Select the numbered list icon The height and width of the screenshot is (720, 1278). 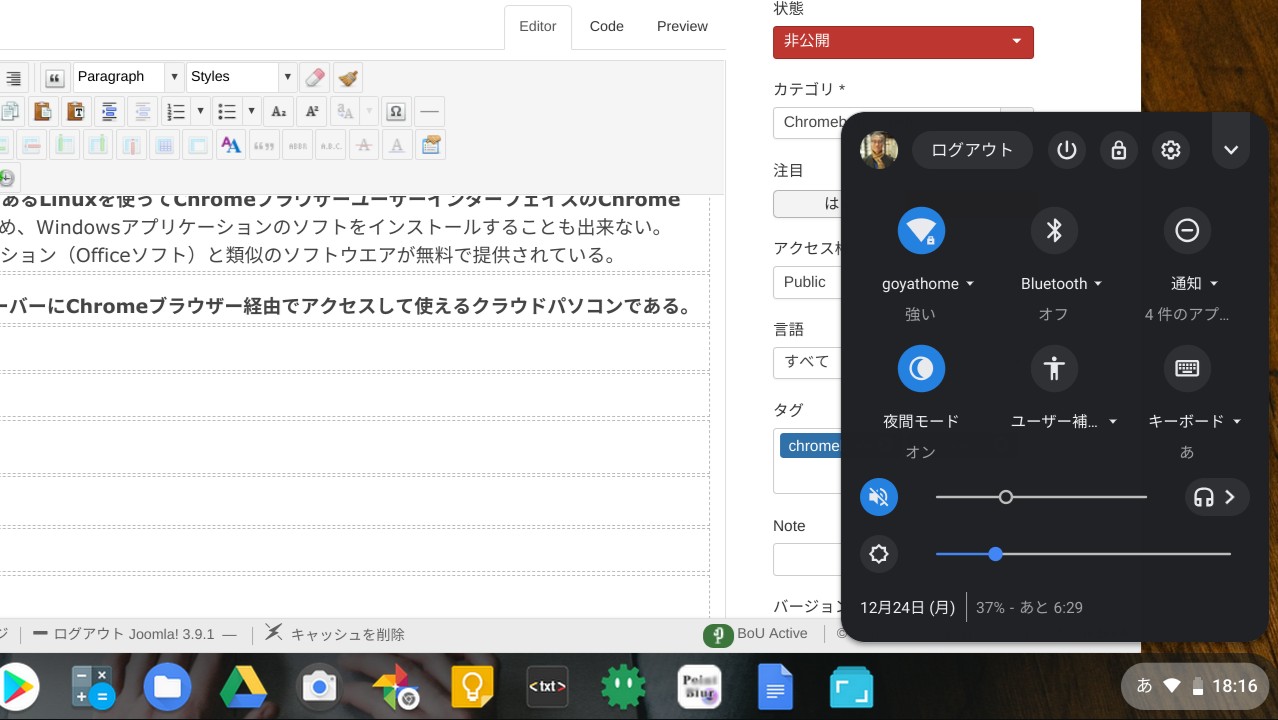coord(176,111)
